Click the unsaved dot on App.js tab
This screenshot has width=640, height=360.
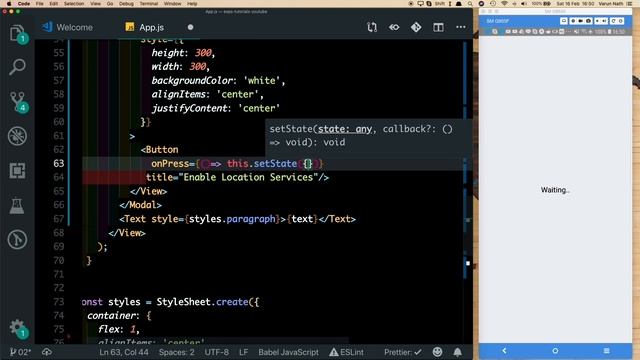[x=190, y=27]
